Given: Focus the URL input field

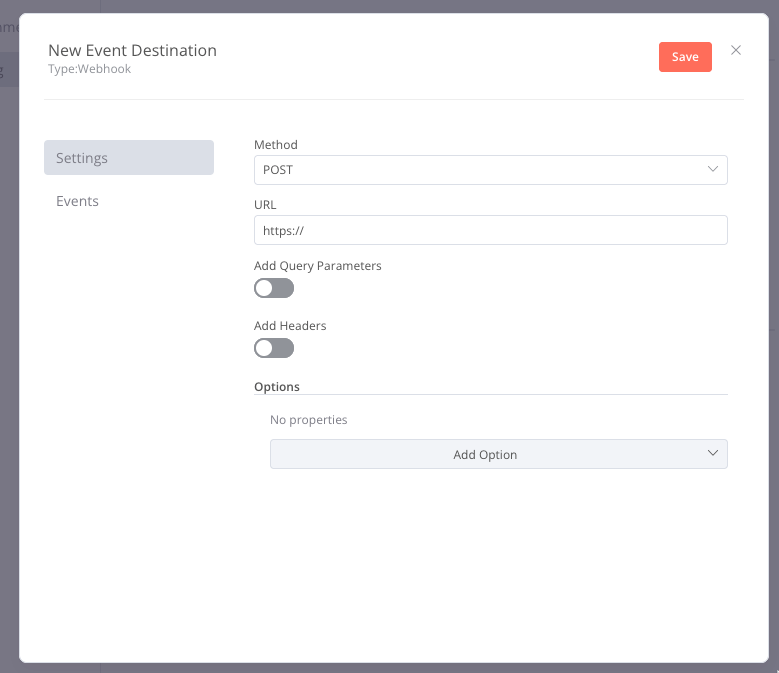Looking at the screenshot, I should tap(490, 230).
